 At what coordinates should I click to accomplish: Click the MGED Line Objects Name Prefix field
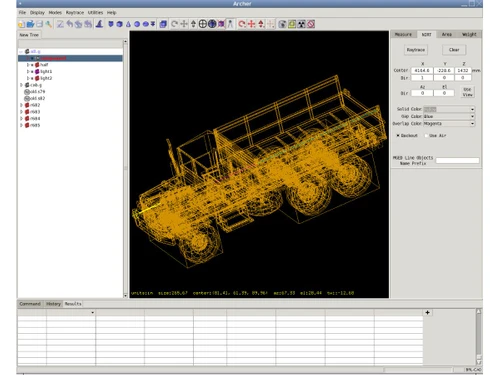tap(457, 161)
